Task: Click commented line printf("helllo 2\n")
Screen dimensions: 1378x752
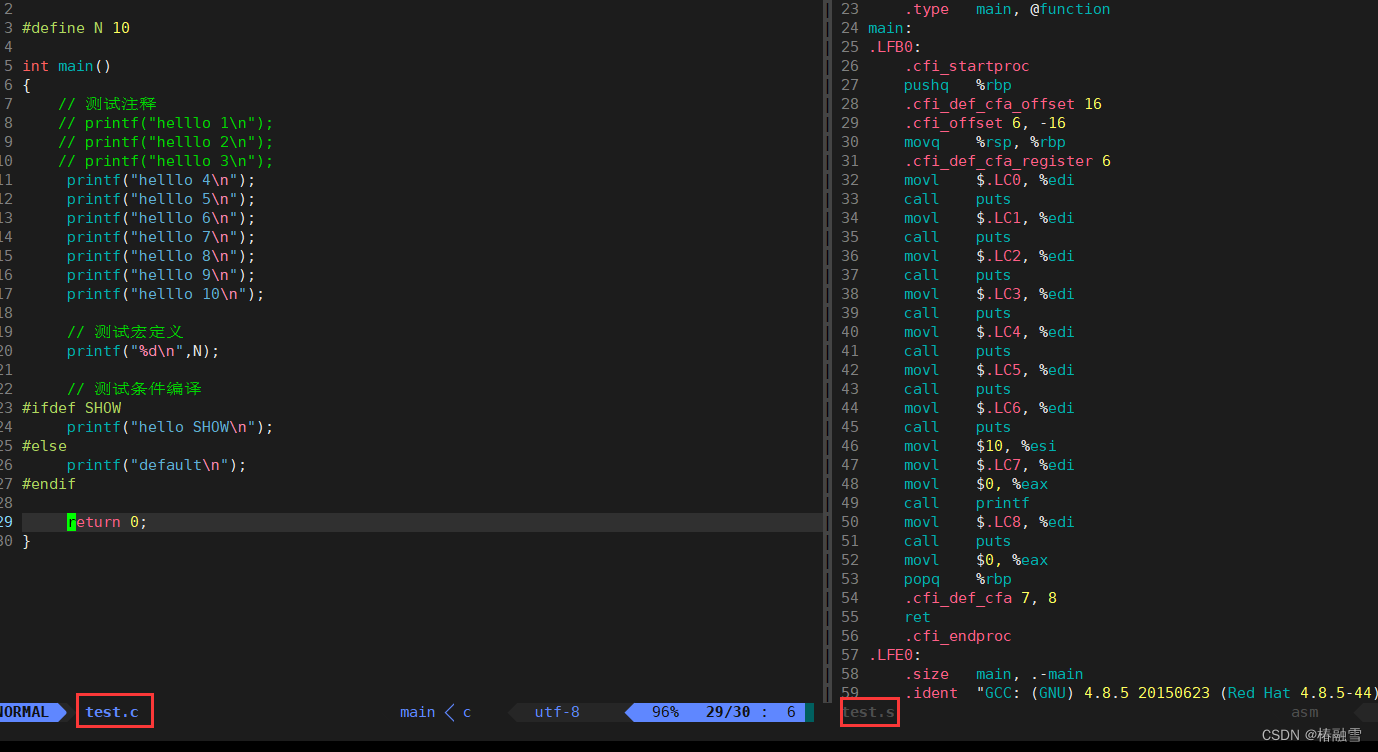Action: coord(165,142)
